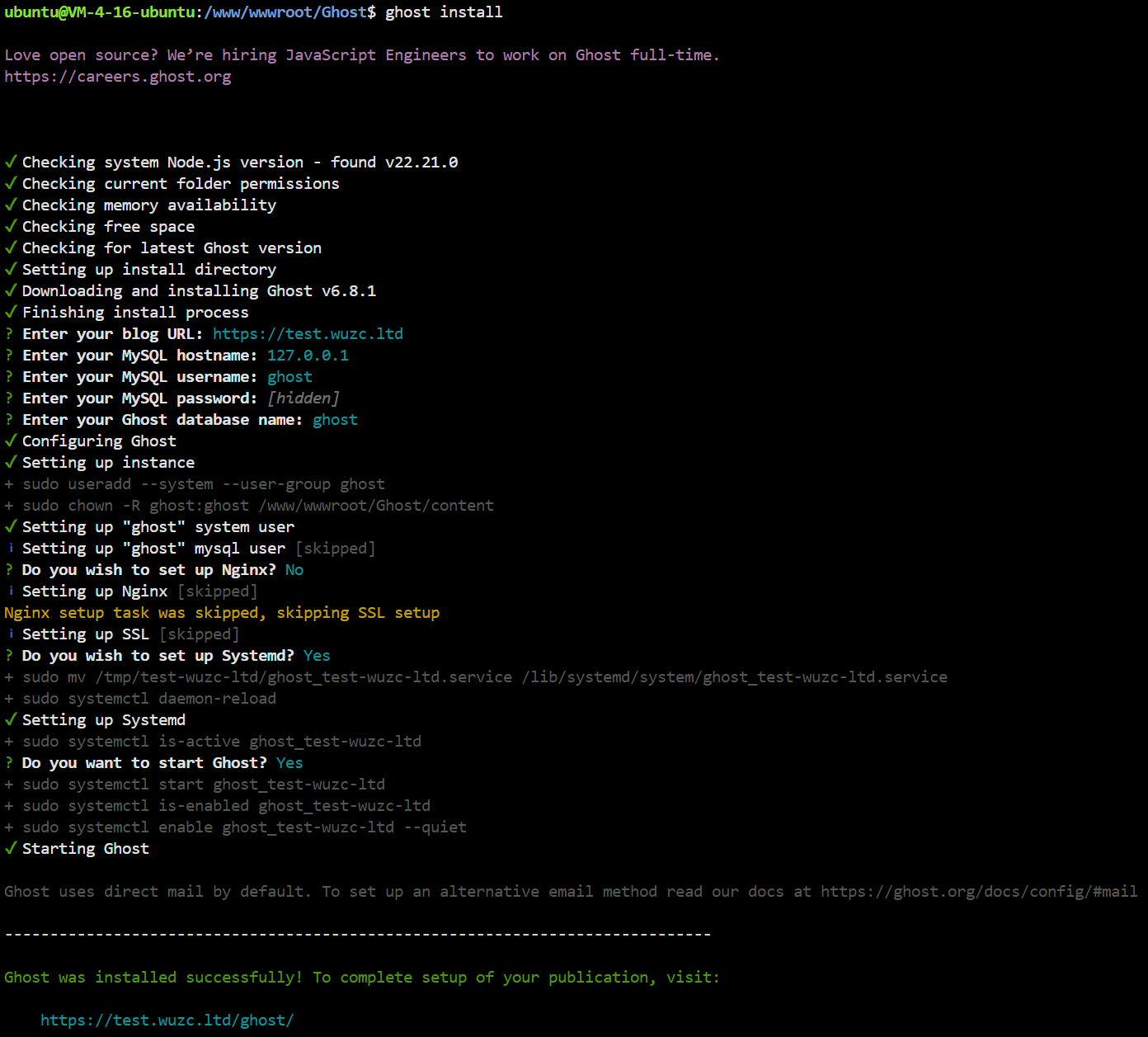The image size is (1148, 1037).
Task: Click the info icon before Setting up Nginx
Action: 10,591
